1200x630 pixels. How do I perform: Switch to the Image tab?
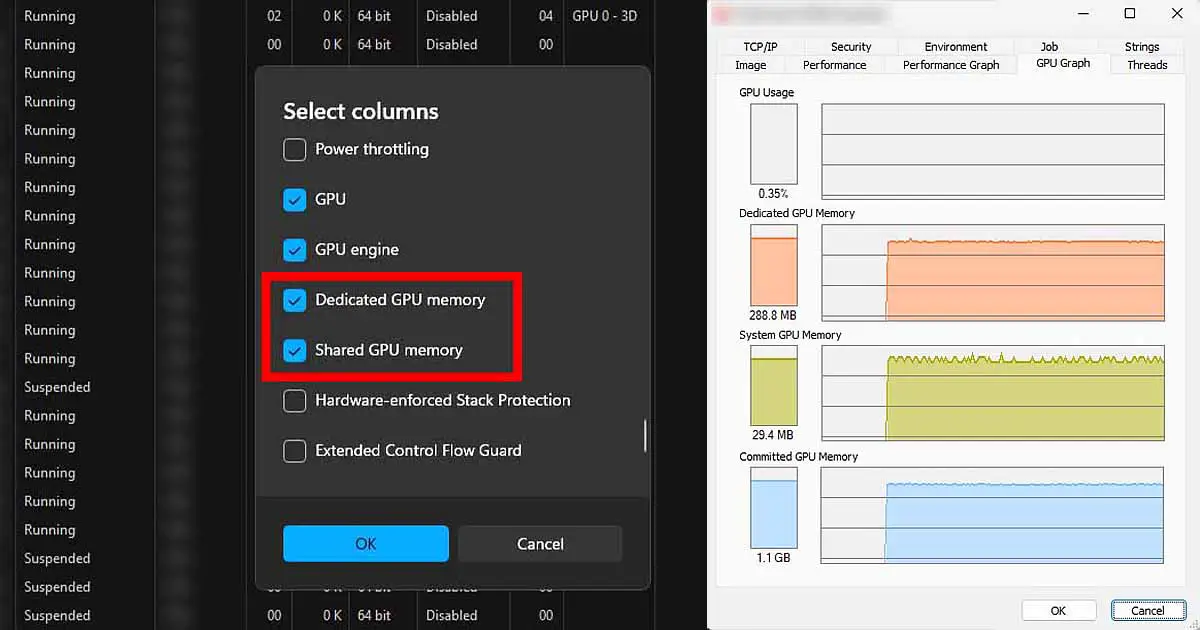749,64
